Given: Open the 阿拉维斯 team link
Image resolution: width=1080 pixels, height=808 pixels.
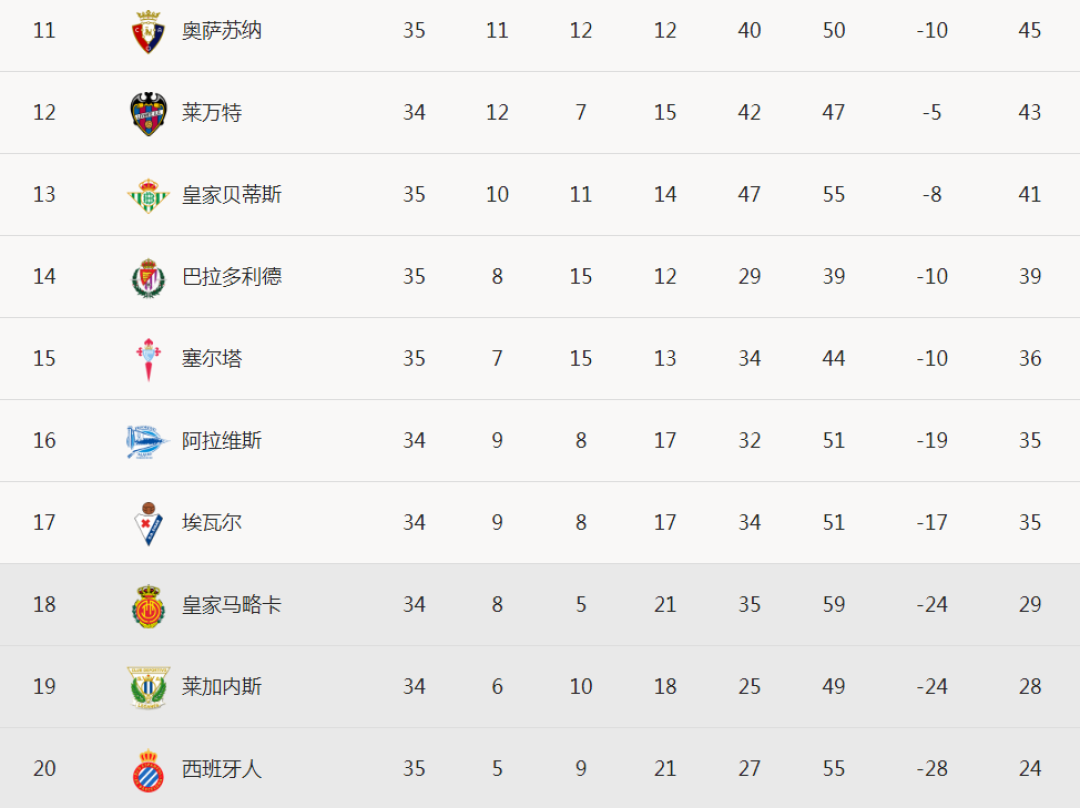Looking at the screenshot, I should point(222,441).
